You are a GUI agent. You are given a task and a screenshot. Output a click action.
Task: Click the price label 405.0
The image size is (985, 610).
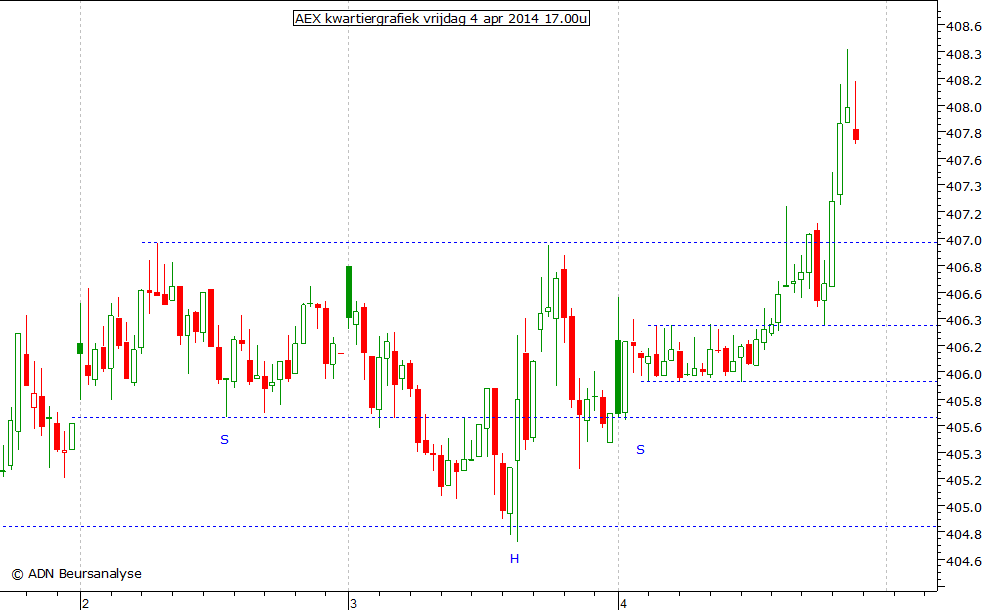964,508
